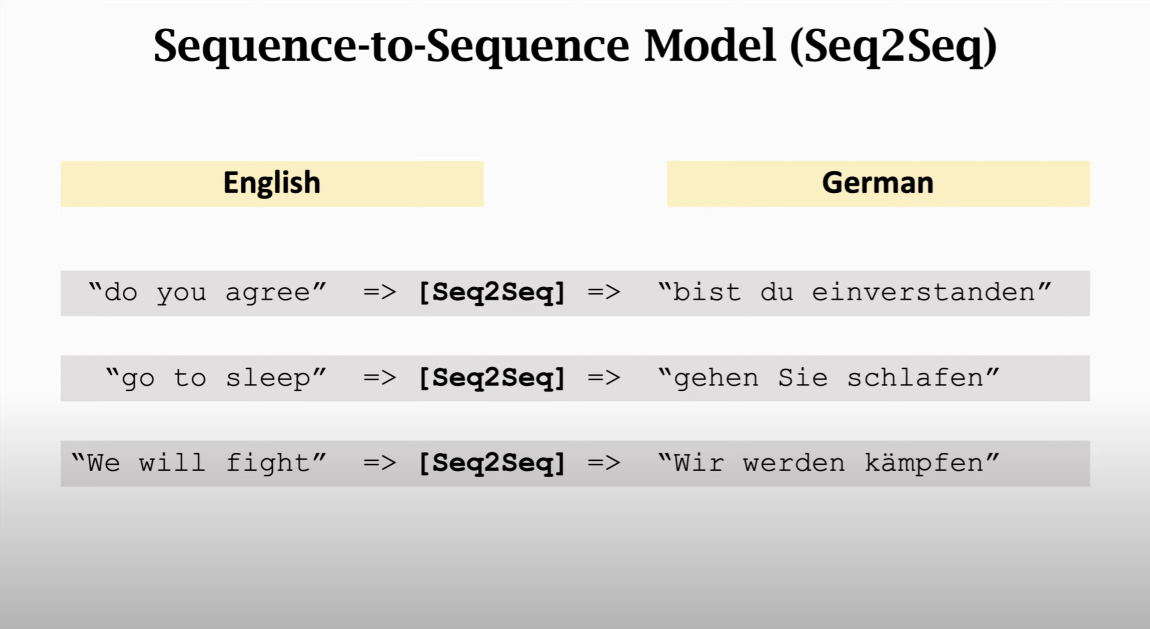The height and width of the screenshot is (629, 1150).
Task: Click arrow after "do you agree"
Action: pos(380,293)
